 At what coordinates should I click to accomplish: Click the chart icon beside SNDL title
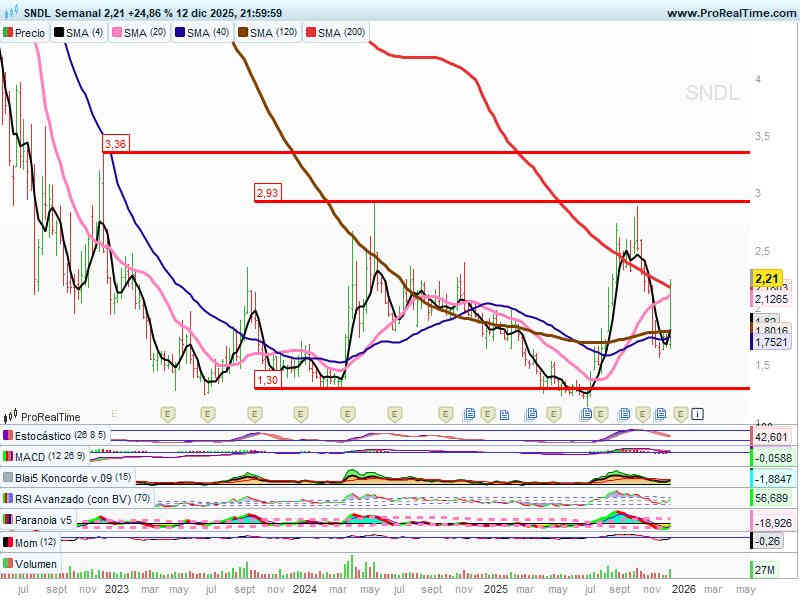[10, 13]
